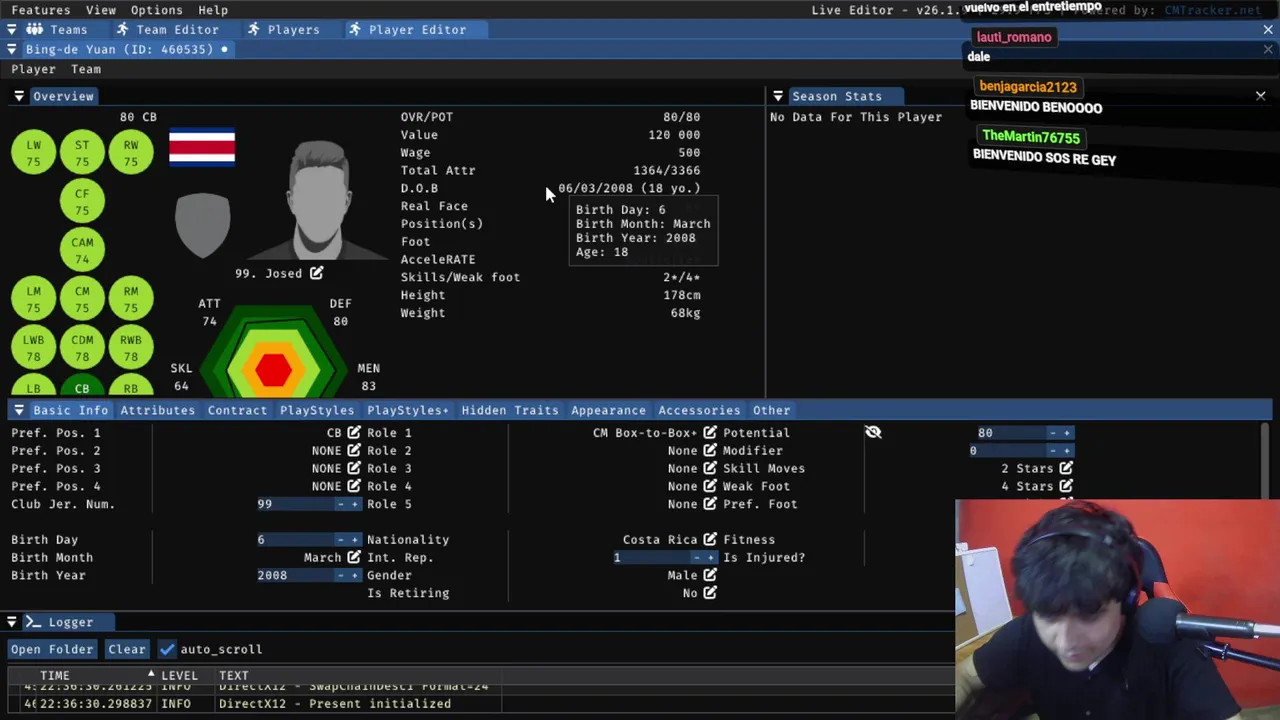Increase Birth Day value

coord(354,540)
